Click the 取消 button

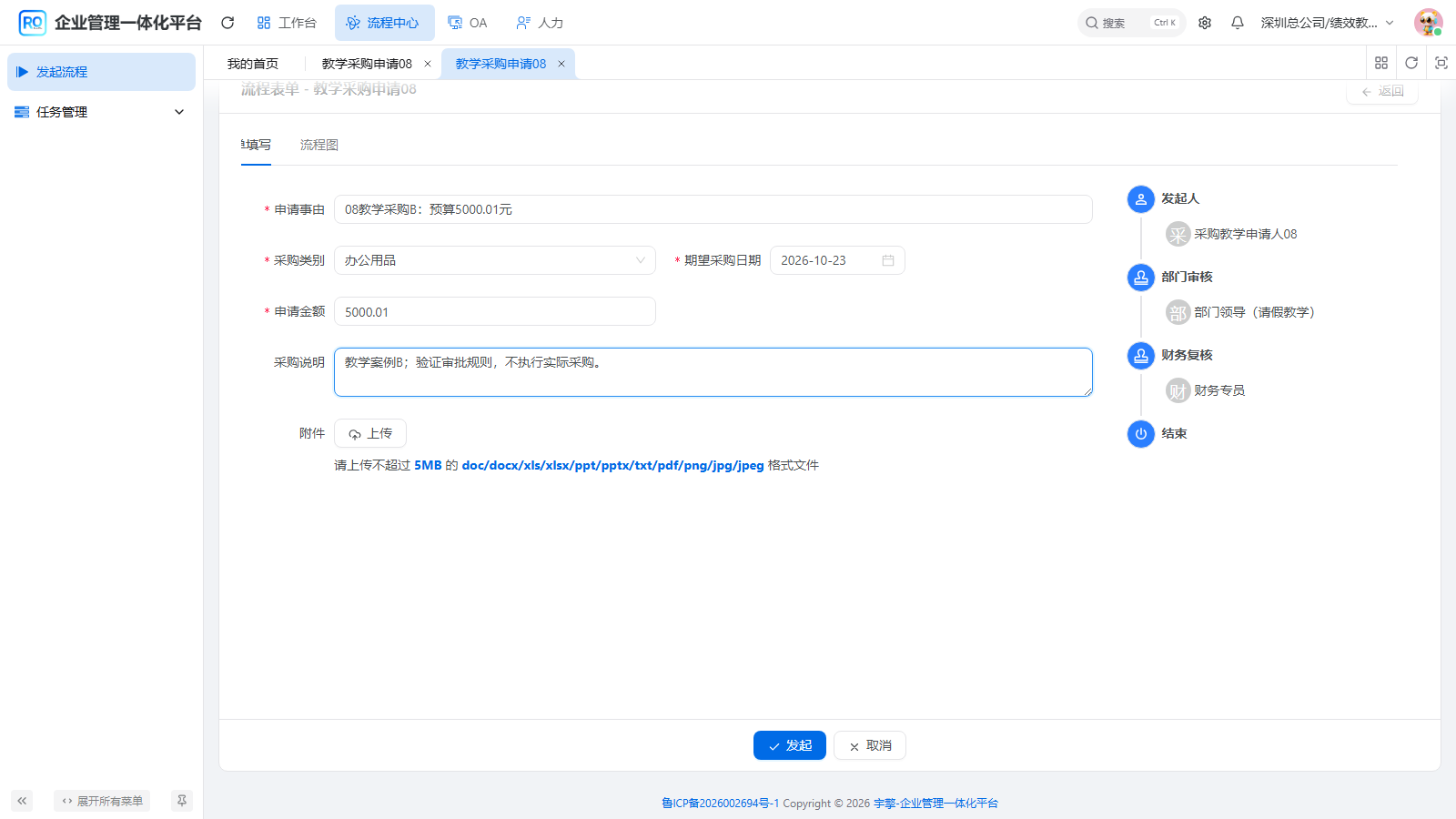coord(870,745)
